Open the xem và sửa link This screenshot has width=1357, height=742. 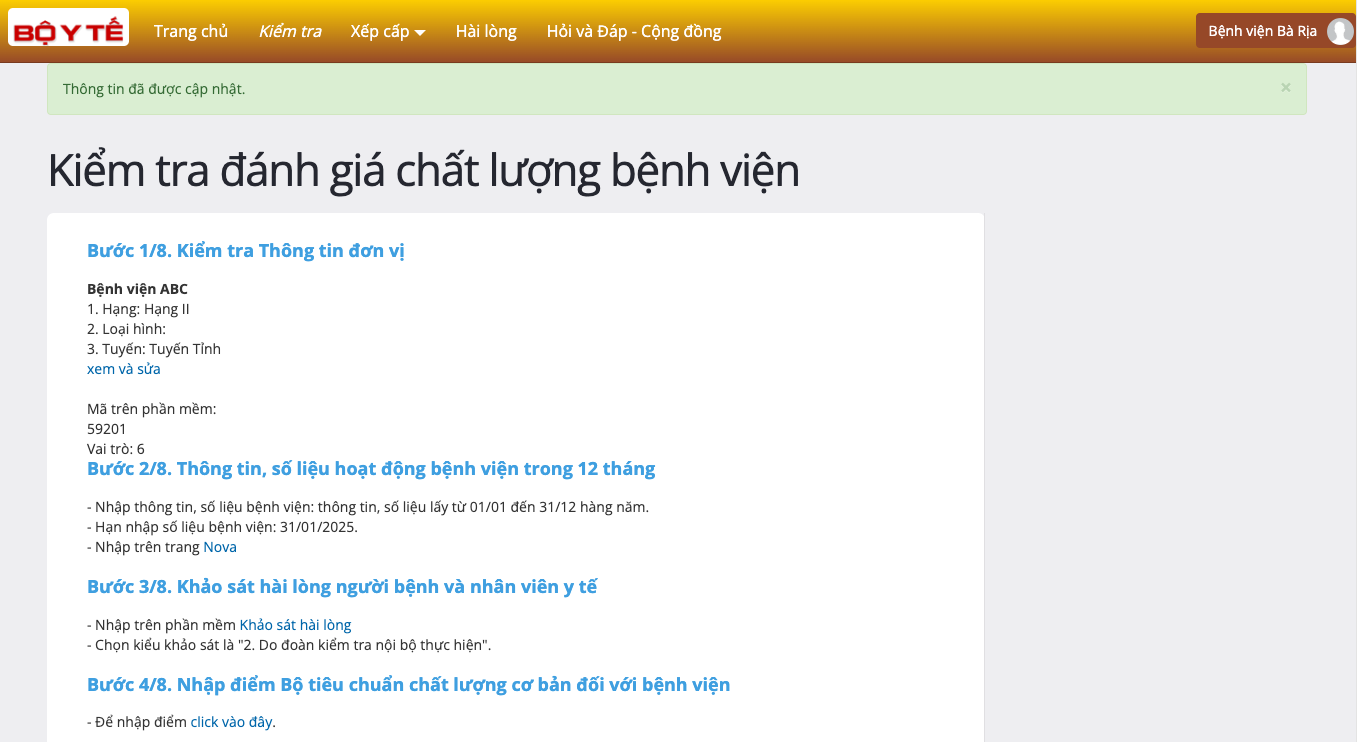coord(124,369)
